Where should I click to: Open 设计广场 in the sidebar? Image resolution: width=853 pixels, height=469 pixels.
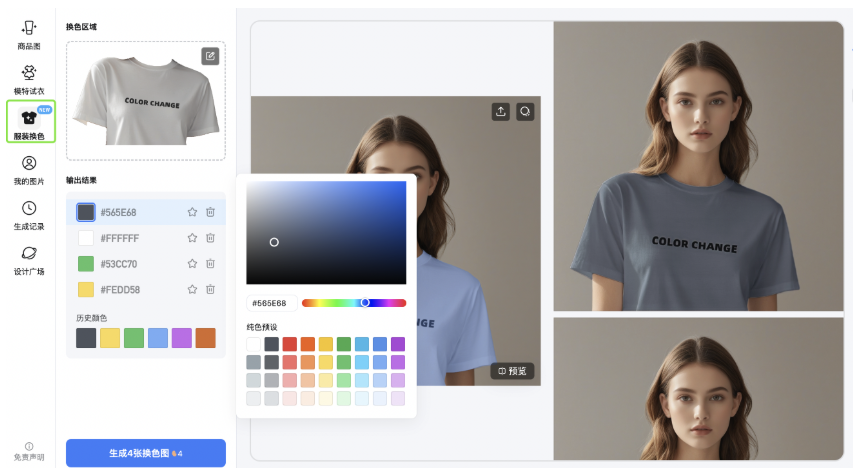tap(29, 259)
